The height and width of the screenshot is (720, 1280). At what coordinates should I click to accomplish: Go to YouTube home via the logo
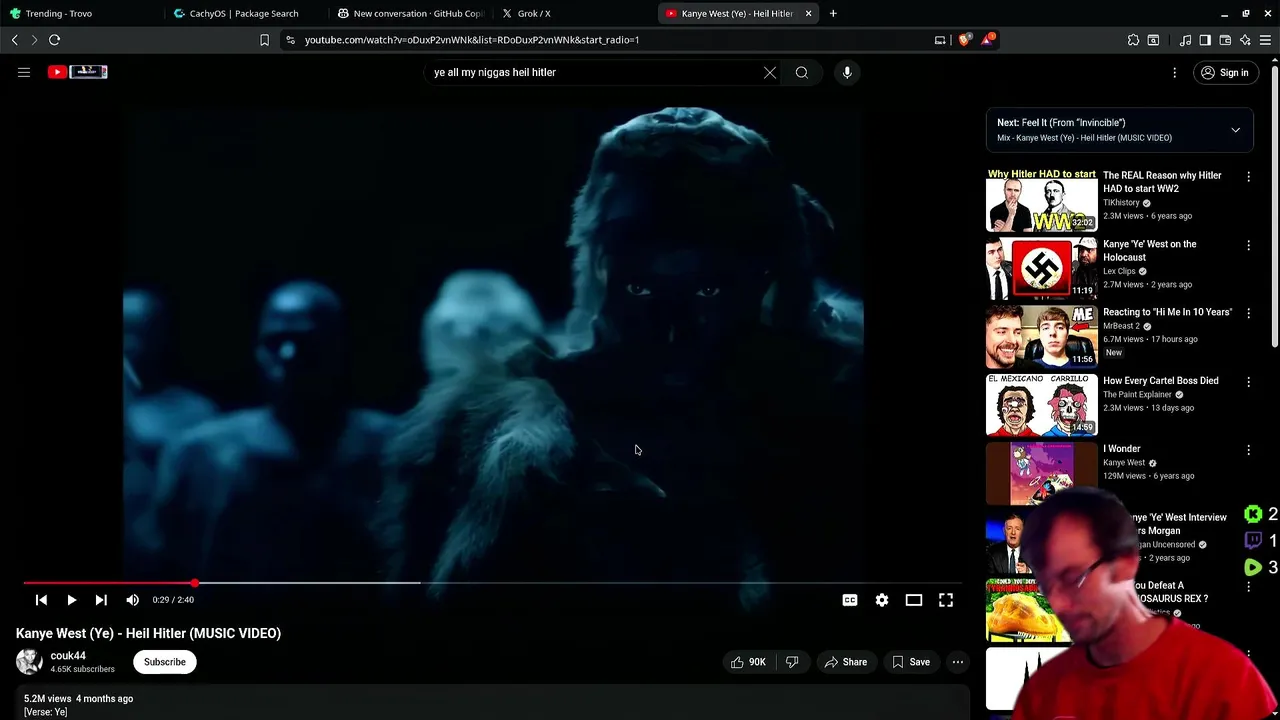pyautogui.click(x=77, y=72)
